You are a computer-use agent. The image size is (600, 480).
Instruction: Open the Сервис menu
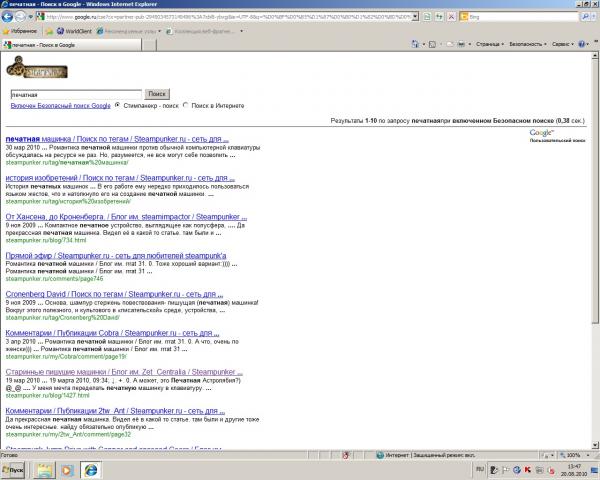(562, 44)
